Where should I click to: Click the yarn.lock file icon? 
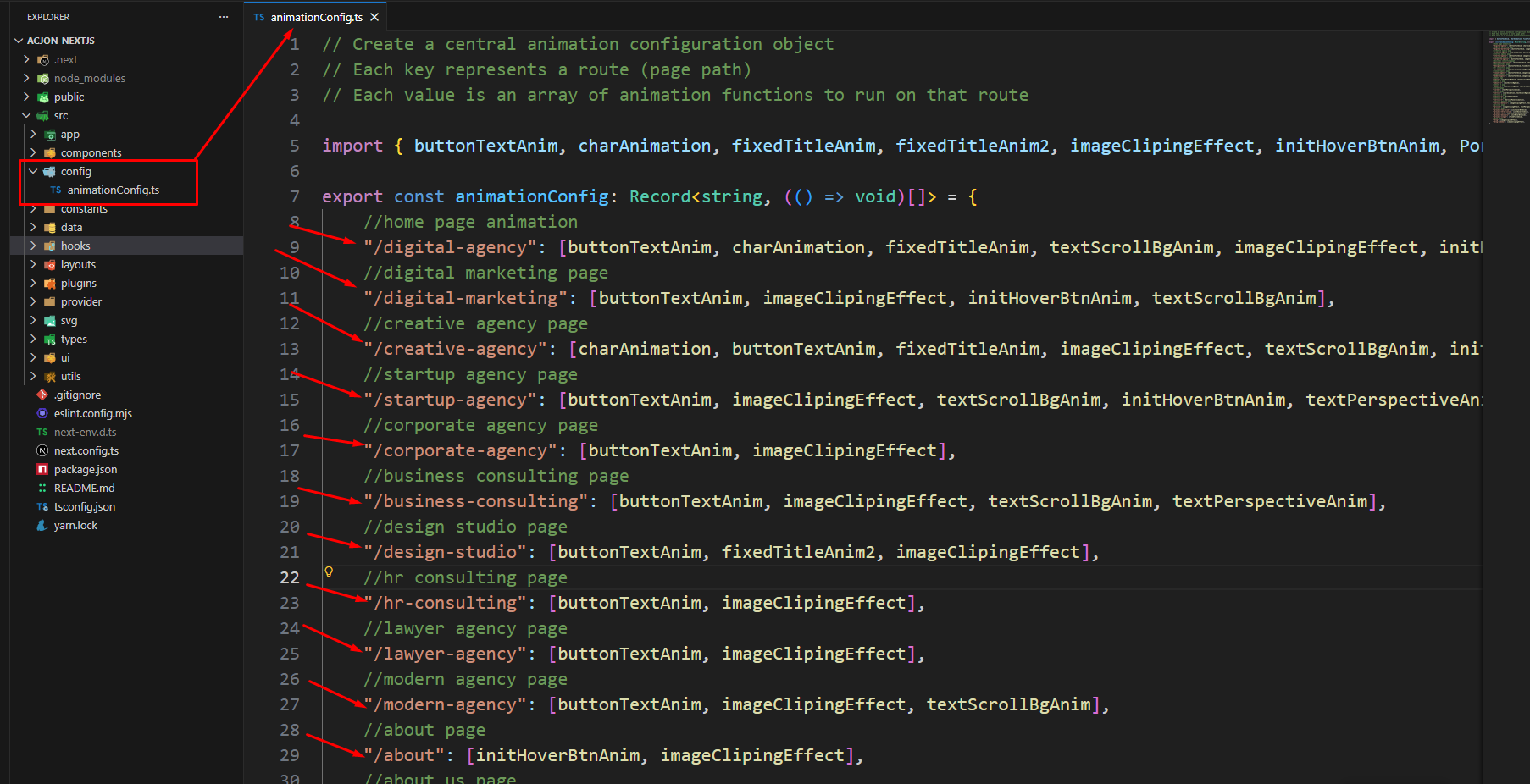tap(42, 525)
